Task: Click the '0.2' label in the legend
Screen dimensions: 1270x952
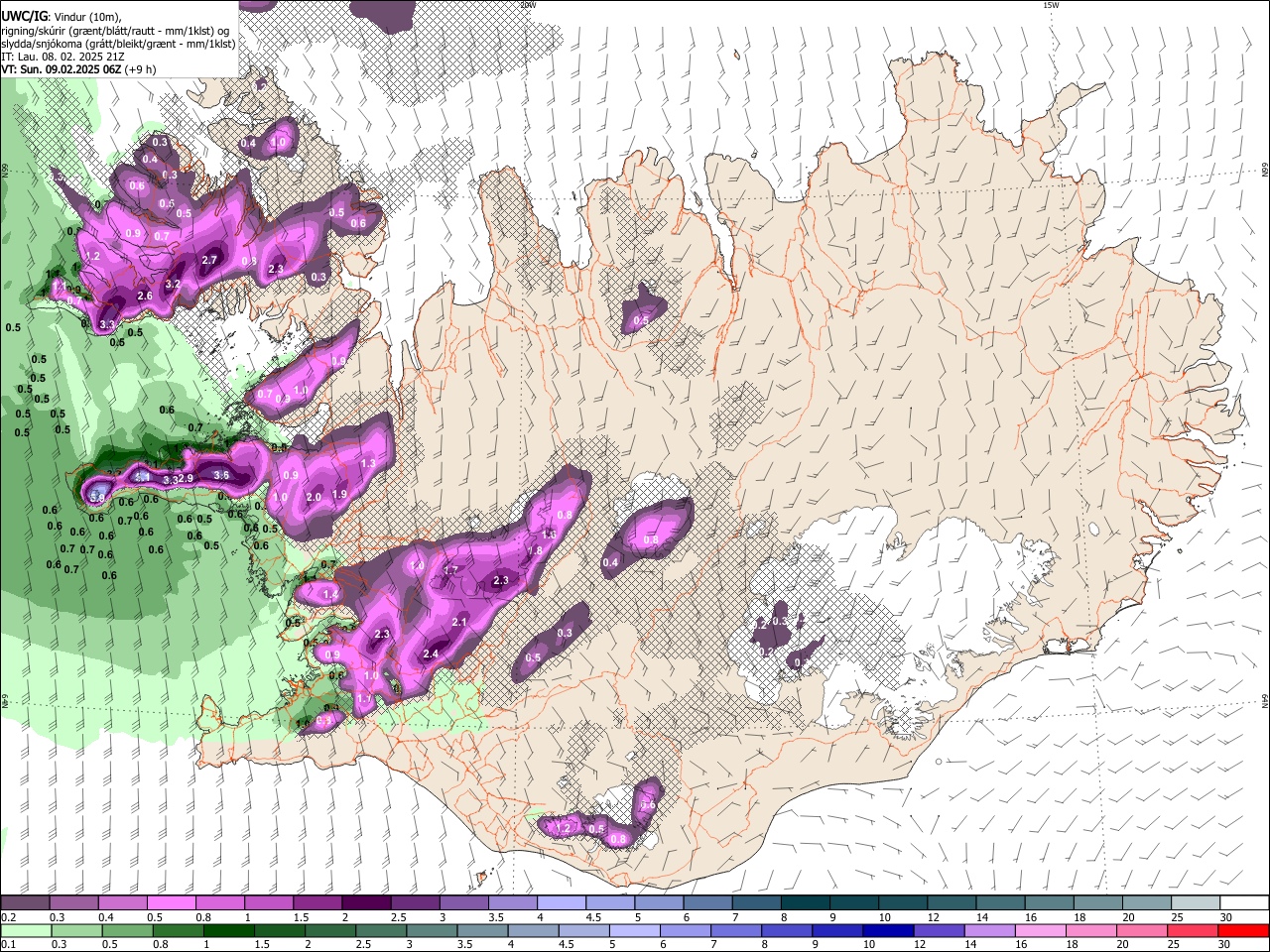Action: click(7, 917)
